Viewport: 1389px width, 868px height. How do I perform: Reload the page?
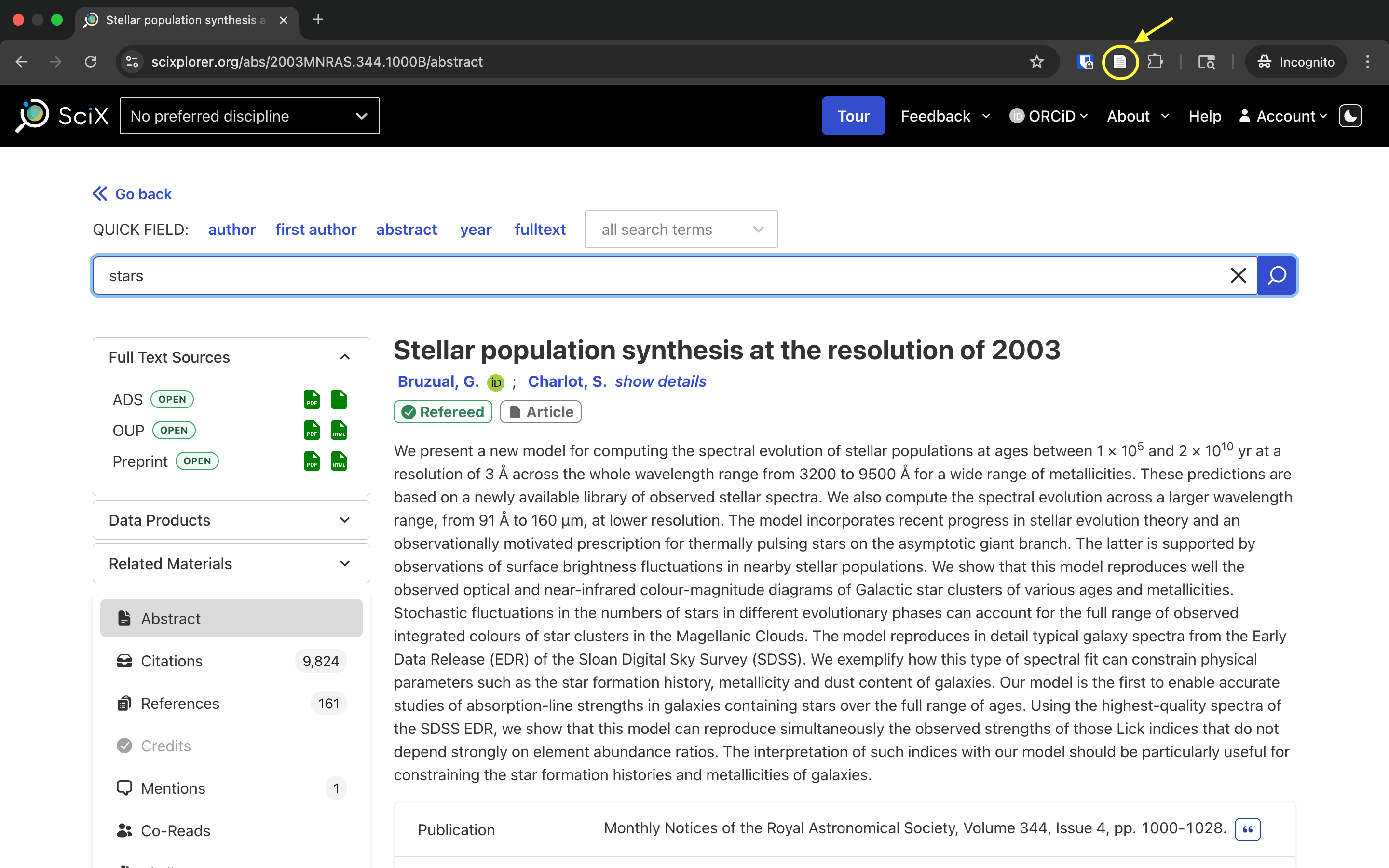tap(91, 61)
